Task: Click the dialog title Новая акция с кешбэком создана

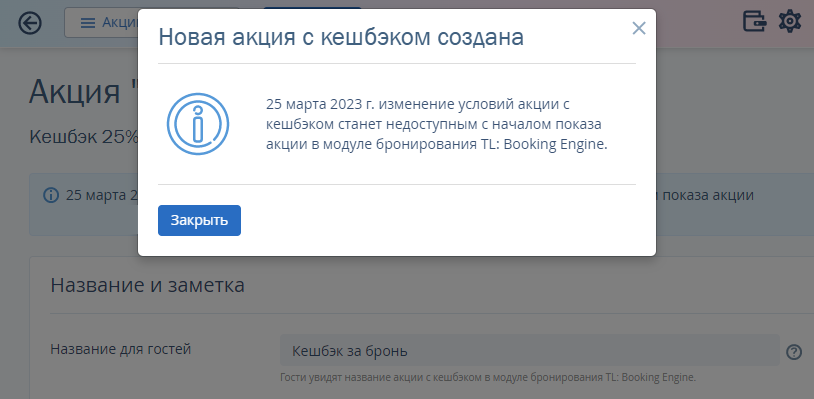Action: pyautogui.click(x=341, y=37)
